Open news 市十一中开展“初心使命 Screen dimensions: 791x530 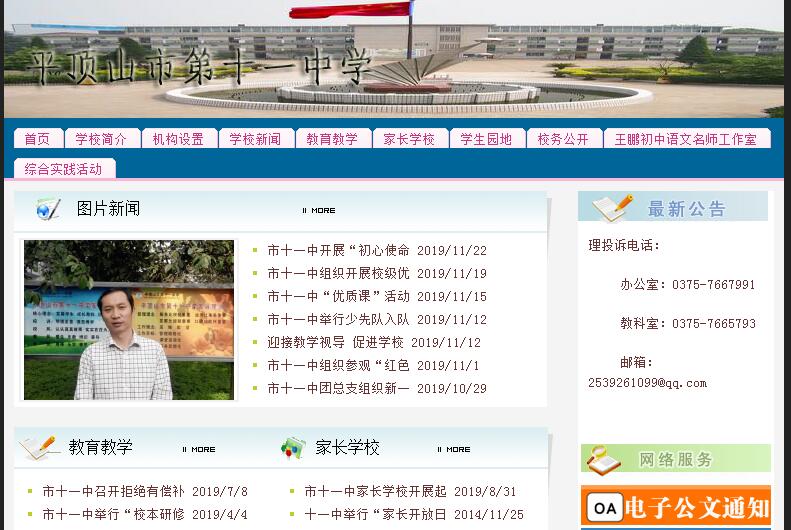pyautogui.click(x=338, y=251)
